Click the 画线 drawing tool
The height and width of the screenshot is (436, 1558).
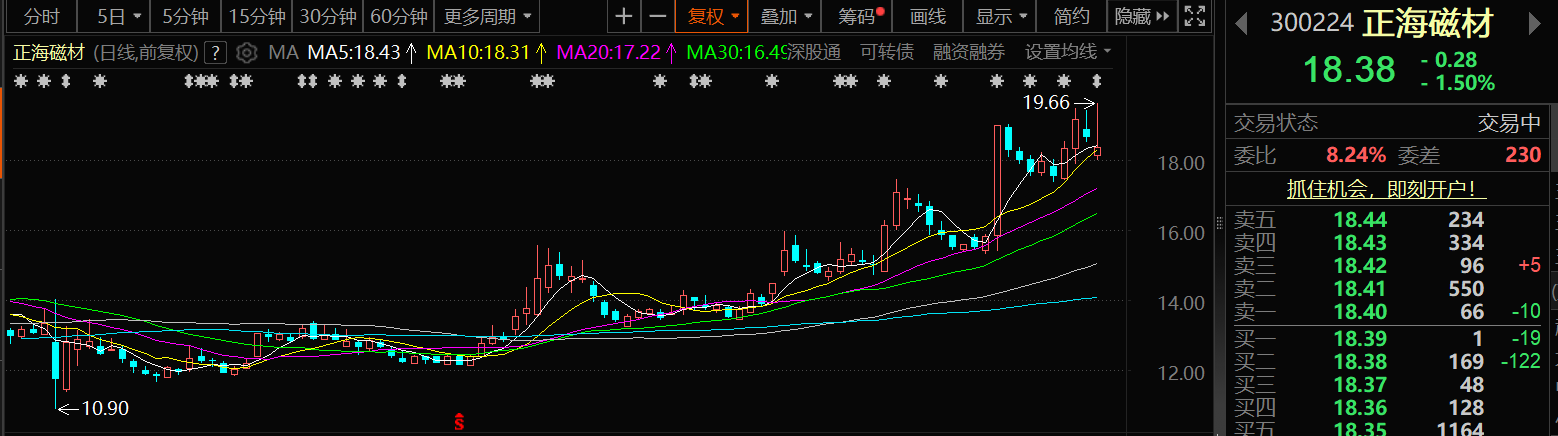click(x=928, y=16)
